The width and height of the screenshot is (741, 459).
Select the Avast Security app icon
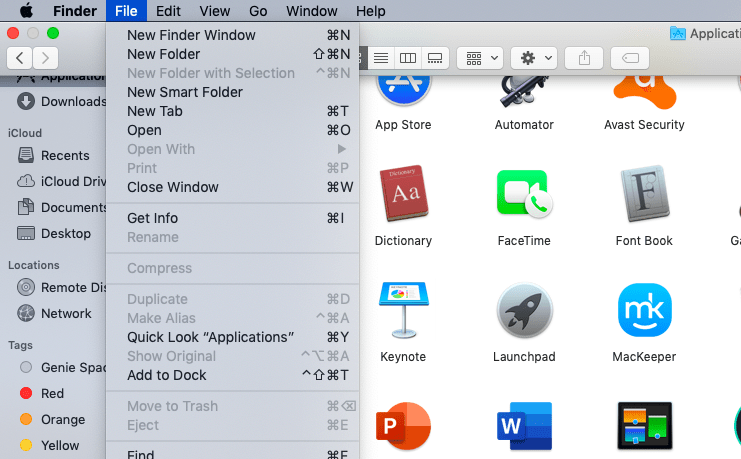pyautogui.click(x=645, y=92)
